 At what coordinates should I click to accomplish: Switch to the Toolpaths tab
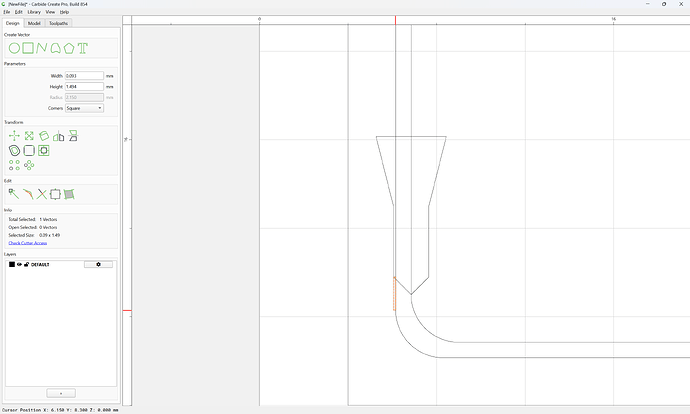point(59,23)
